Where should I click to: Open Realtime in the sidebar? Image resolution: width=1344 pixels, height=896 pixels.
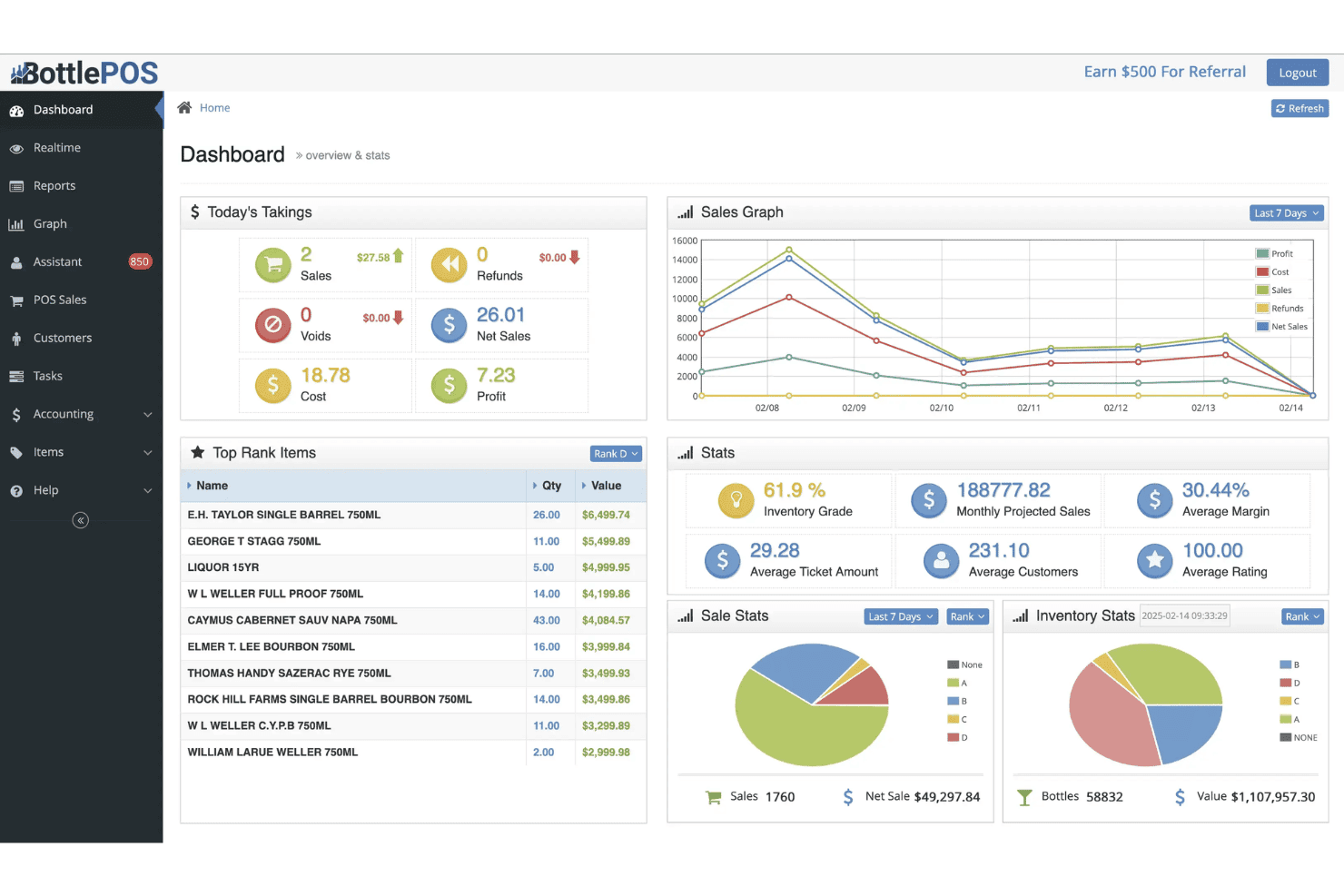(x=82, y=148)
